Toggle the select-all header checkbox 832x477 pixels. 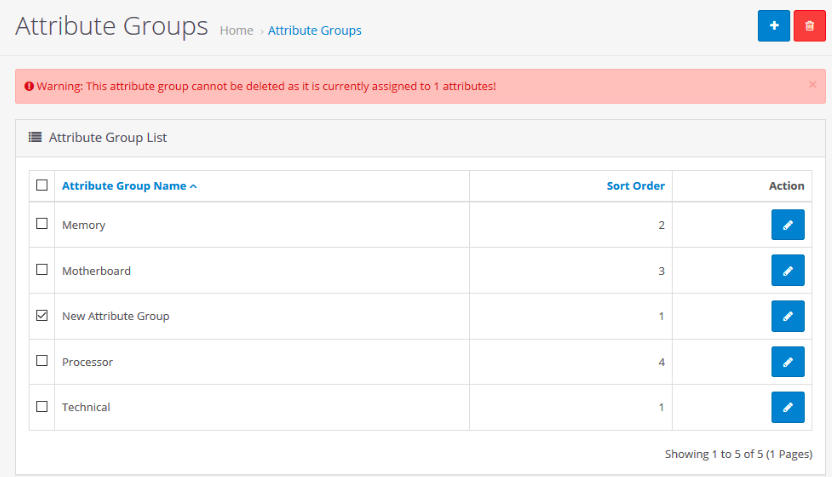click(x=42, y=185)
